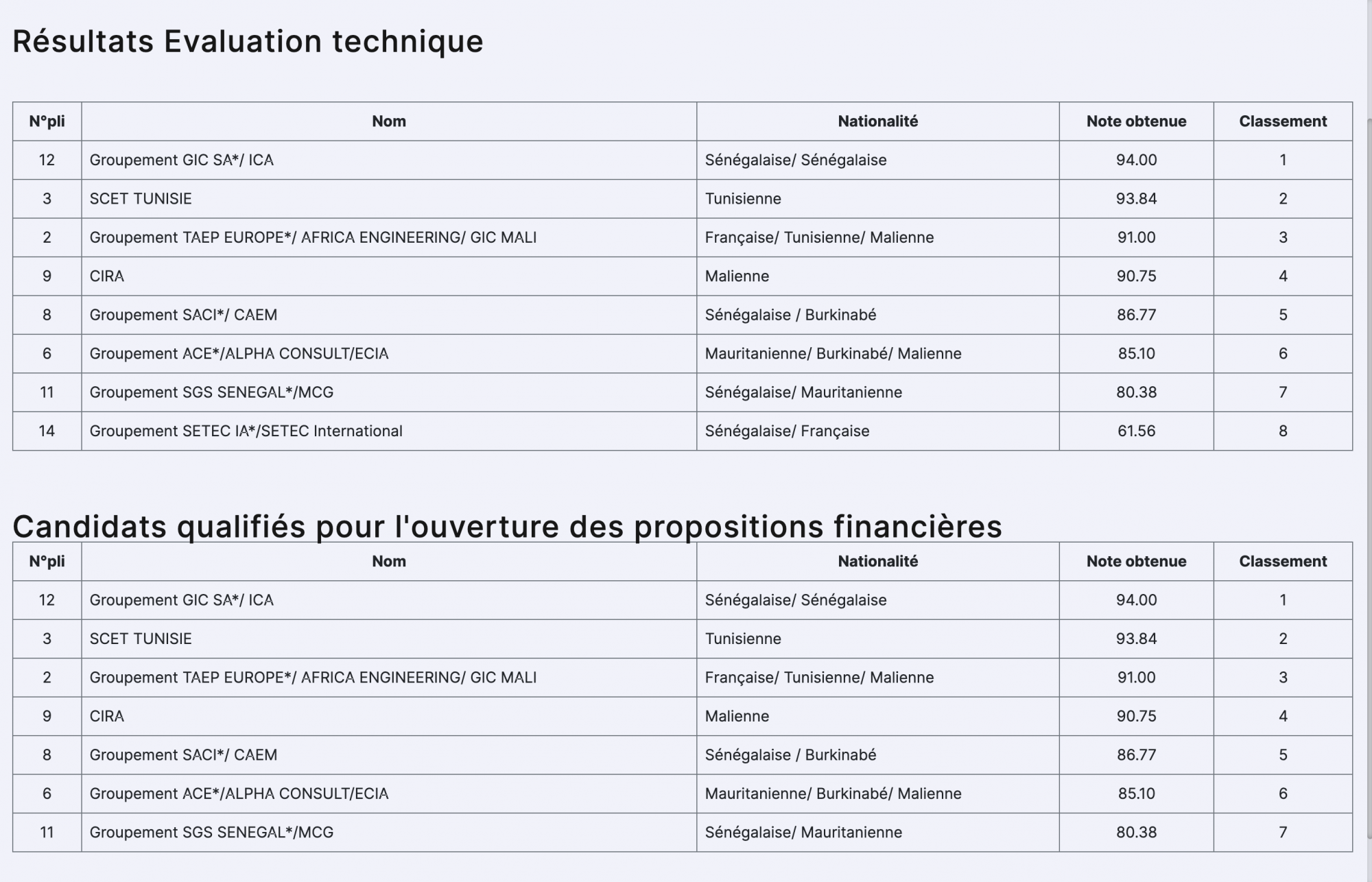Select 80.38 score in qualified candidates table
Image resolution: width=1372 pixels, height=882 pixels.
tap(1135, 832)
